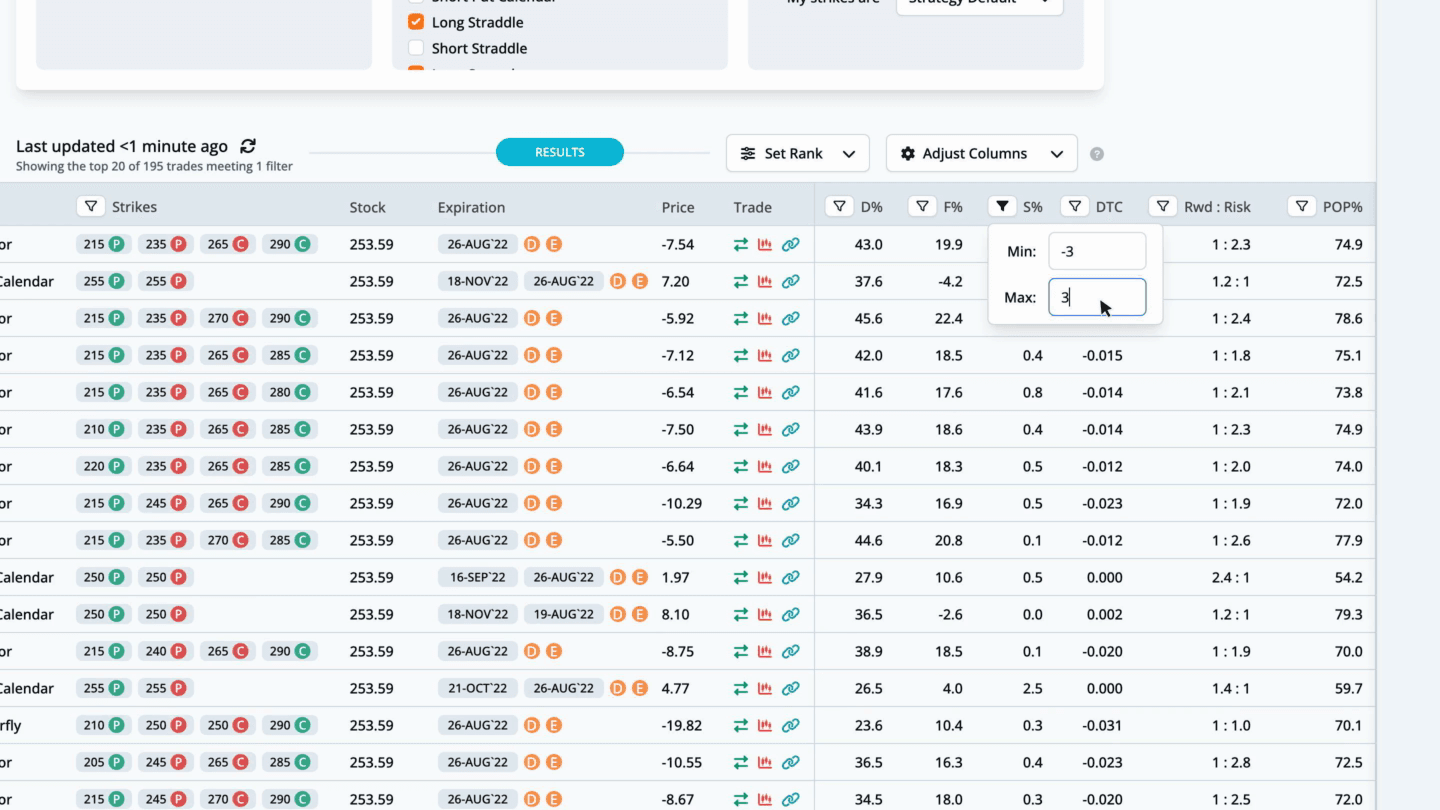Viewport: 1440px width, 810px height.
Task: Click the 19-AUG'22 expiration chip
Action: [564, 614]
